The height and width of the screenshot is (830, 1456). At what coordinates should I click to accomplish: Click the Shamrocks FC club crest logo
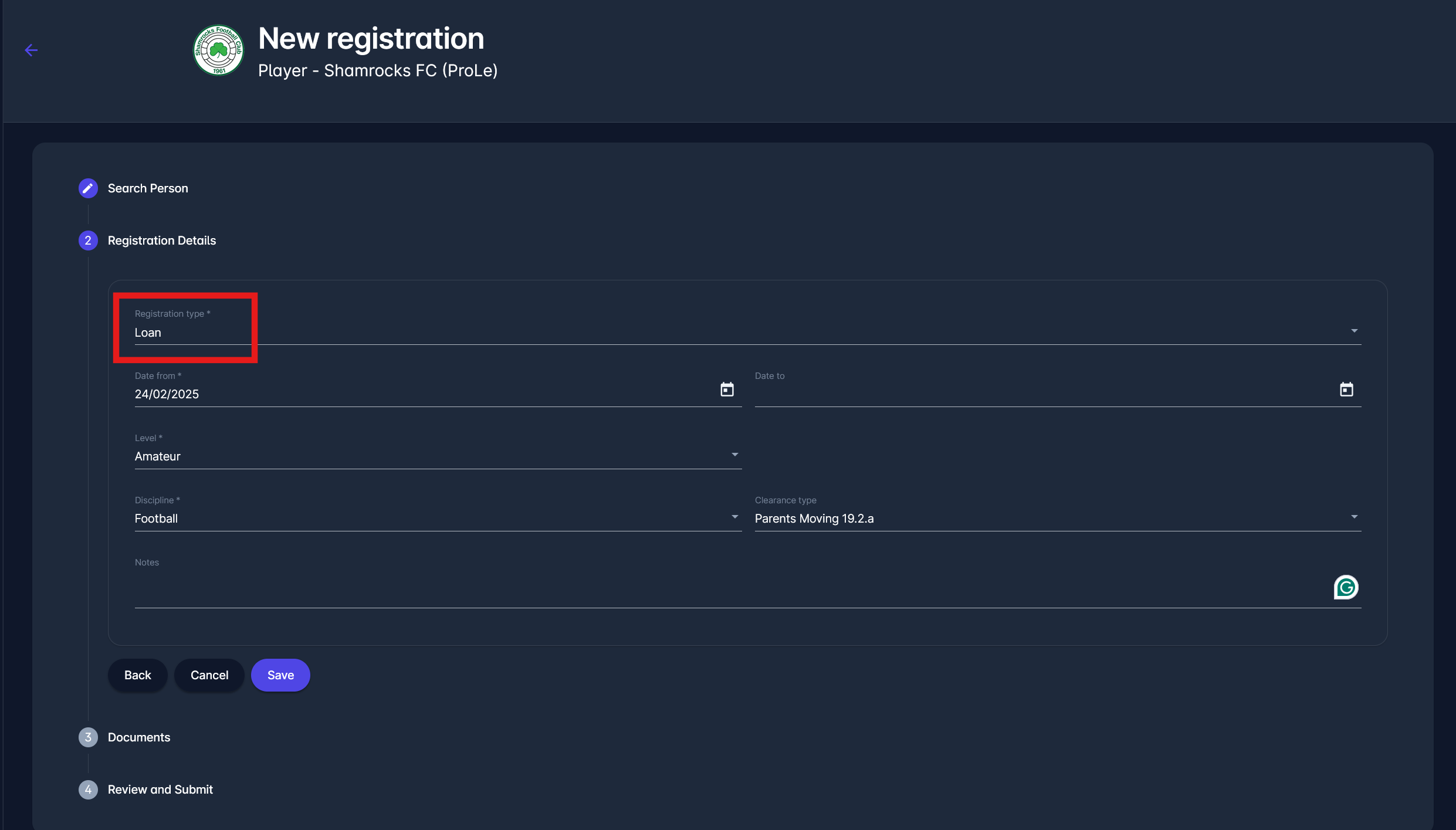(x=218, y=50)
